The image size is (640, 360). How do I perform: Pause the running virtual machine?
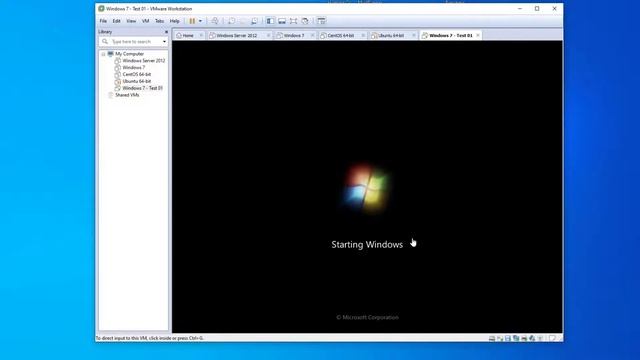point(192,21)
